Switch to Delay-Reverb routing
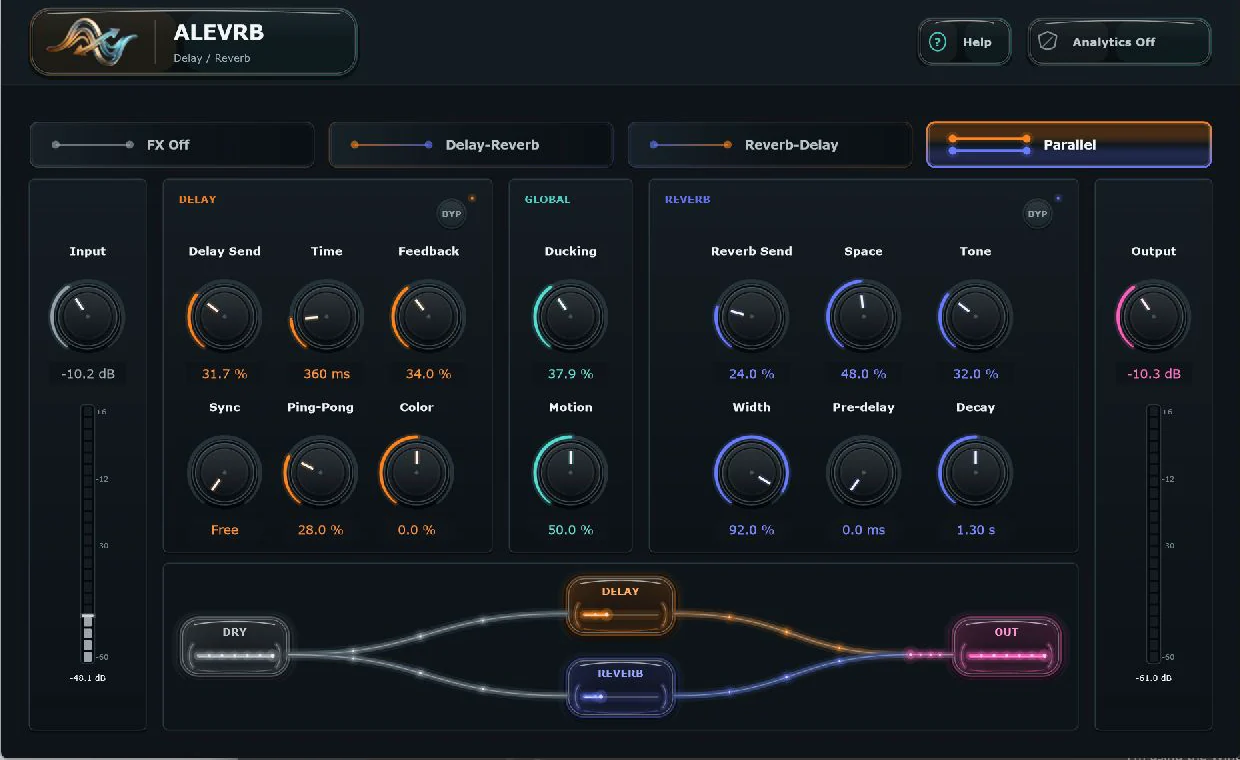 click(x=471, y=145)
